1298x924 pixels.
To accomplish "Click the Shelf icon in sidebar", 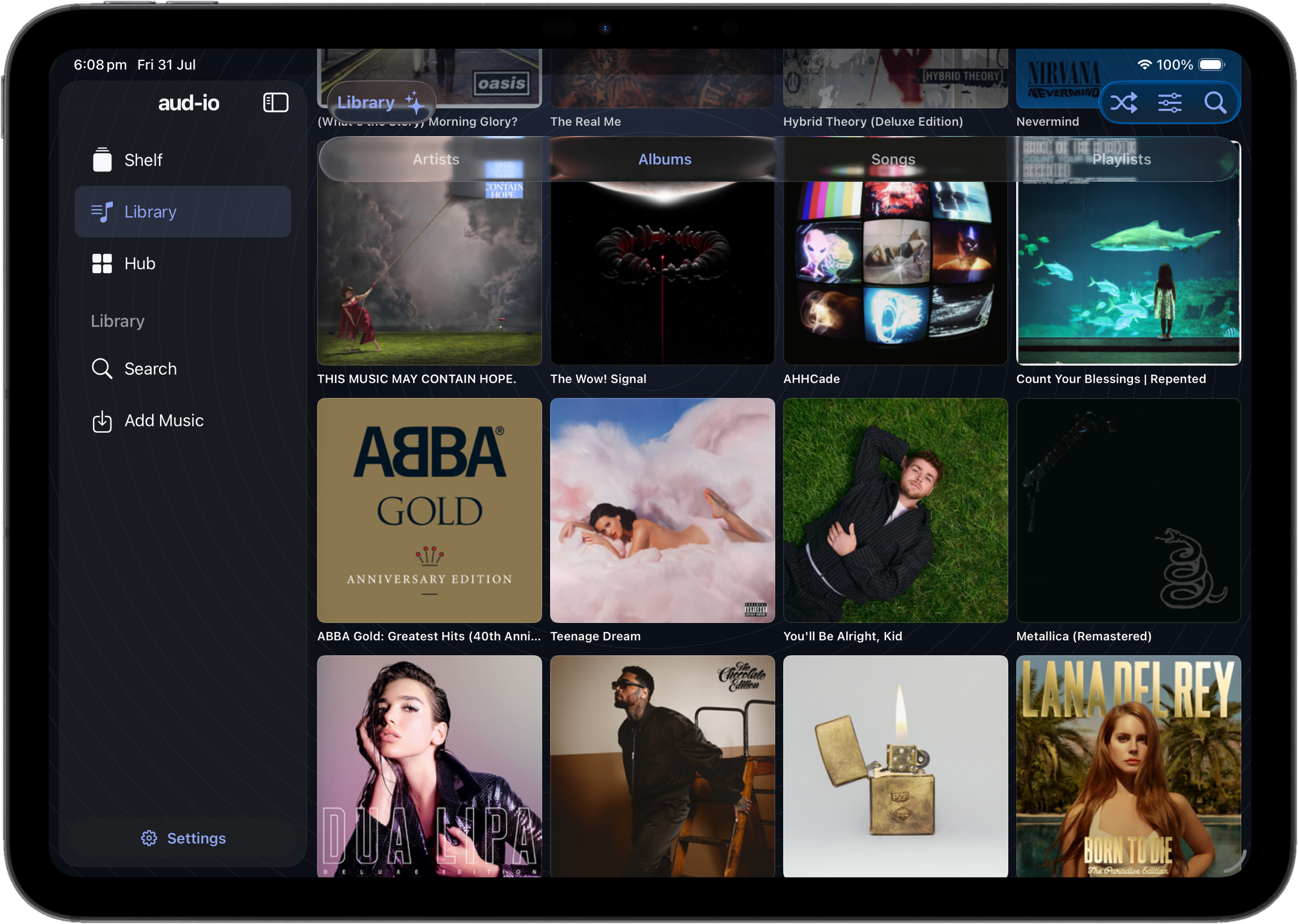I will click(102, 159).
